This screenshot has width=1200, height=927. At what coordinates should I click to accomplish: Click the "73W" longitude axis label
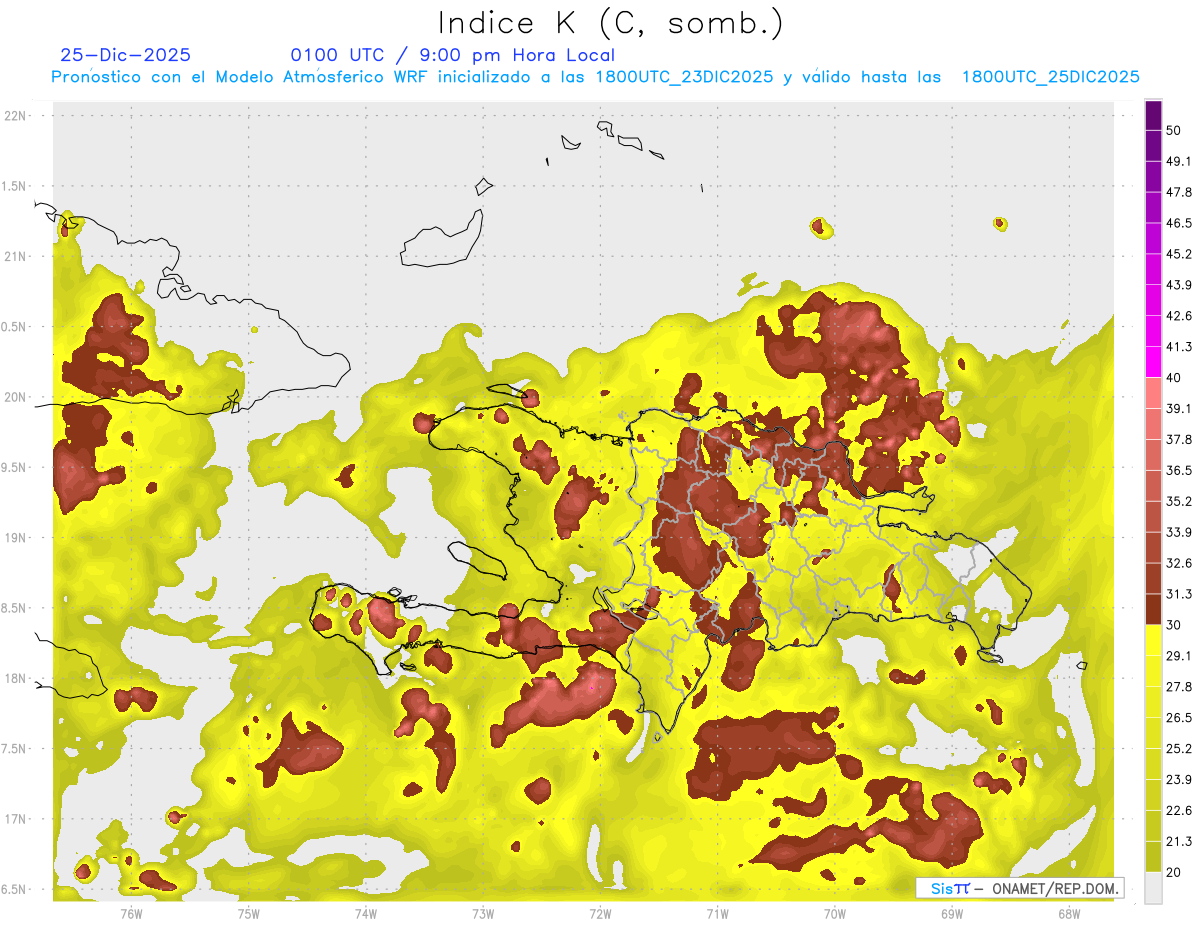483,913
